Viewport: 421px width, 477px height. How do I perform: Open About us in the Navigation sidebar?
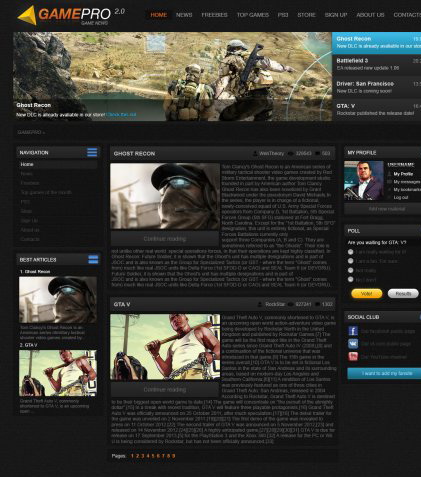(x=30, y=230)
